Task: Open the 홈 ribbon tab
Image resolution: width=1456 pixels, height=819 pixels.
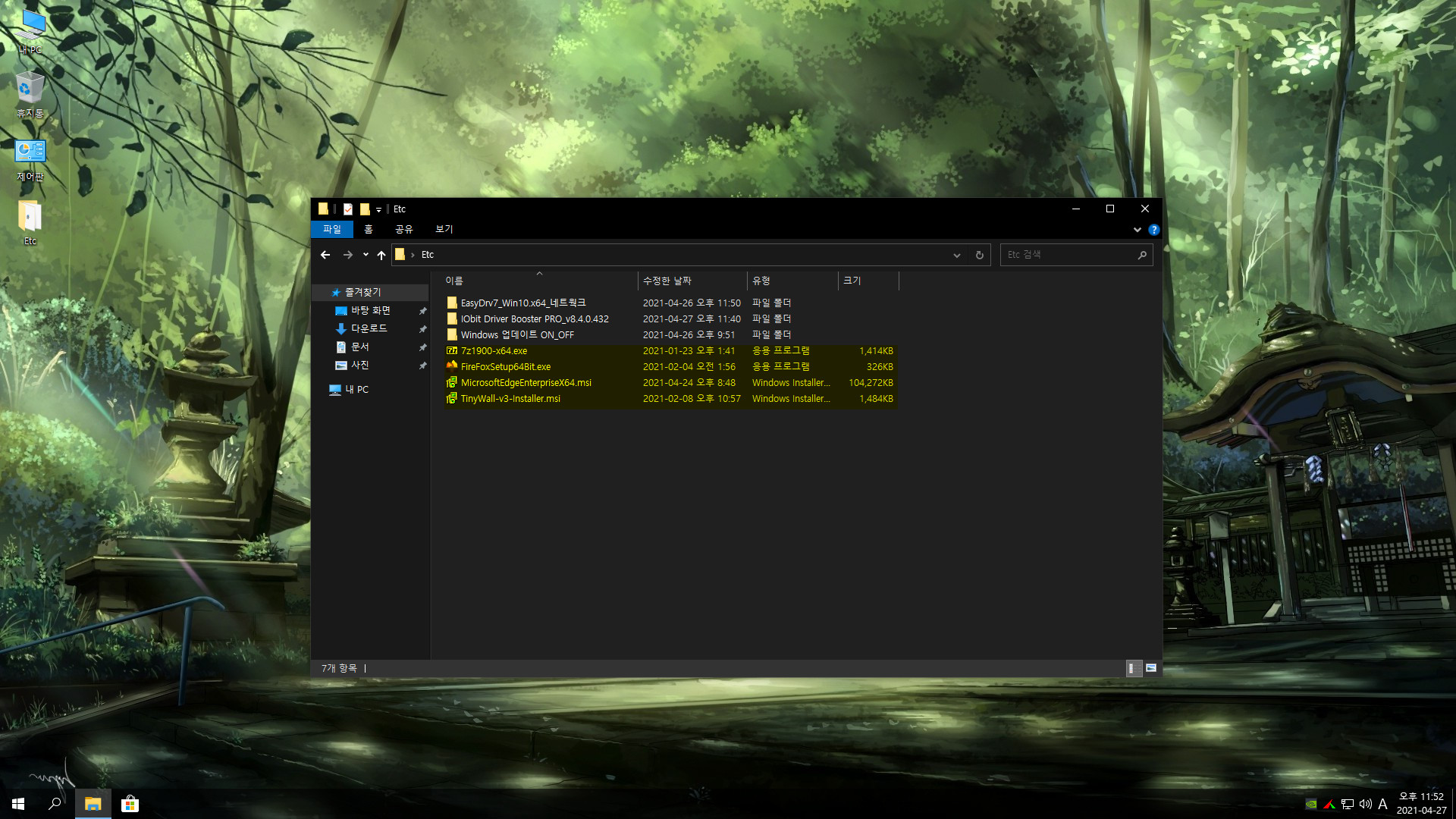Action: (369, 229)
